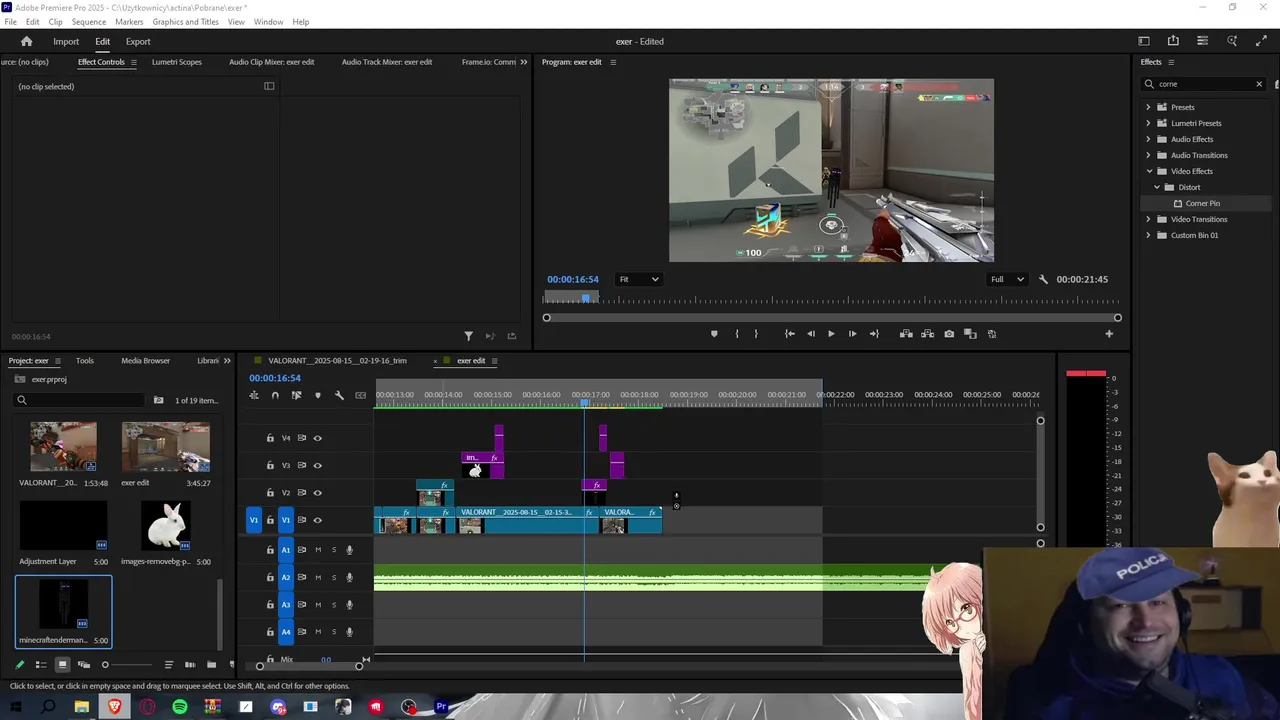Expand the Audio Transitions folder
This screenshot has height=720, width=1280.
[x=1148, y=155]
